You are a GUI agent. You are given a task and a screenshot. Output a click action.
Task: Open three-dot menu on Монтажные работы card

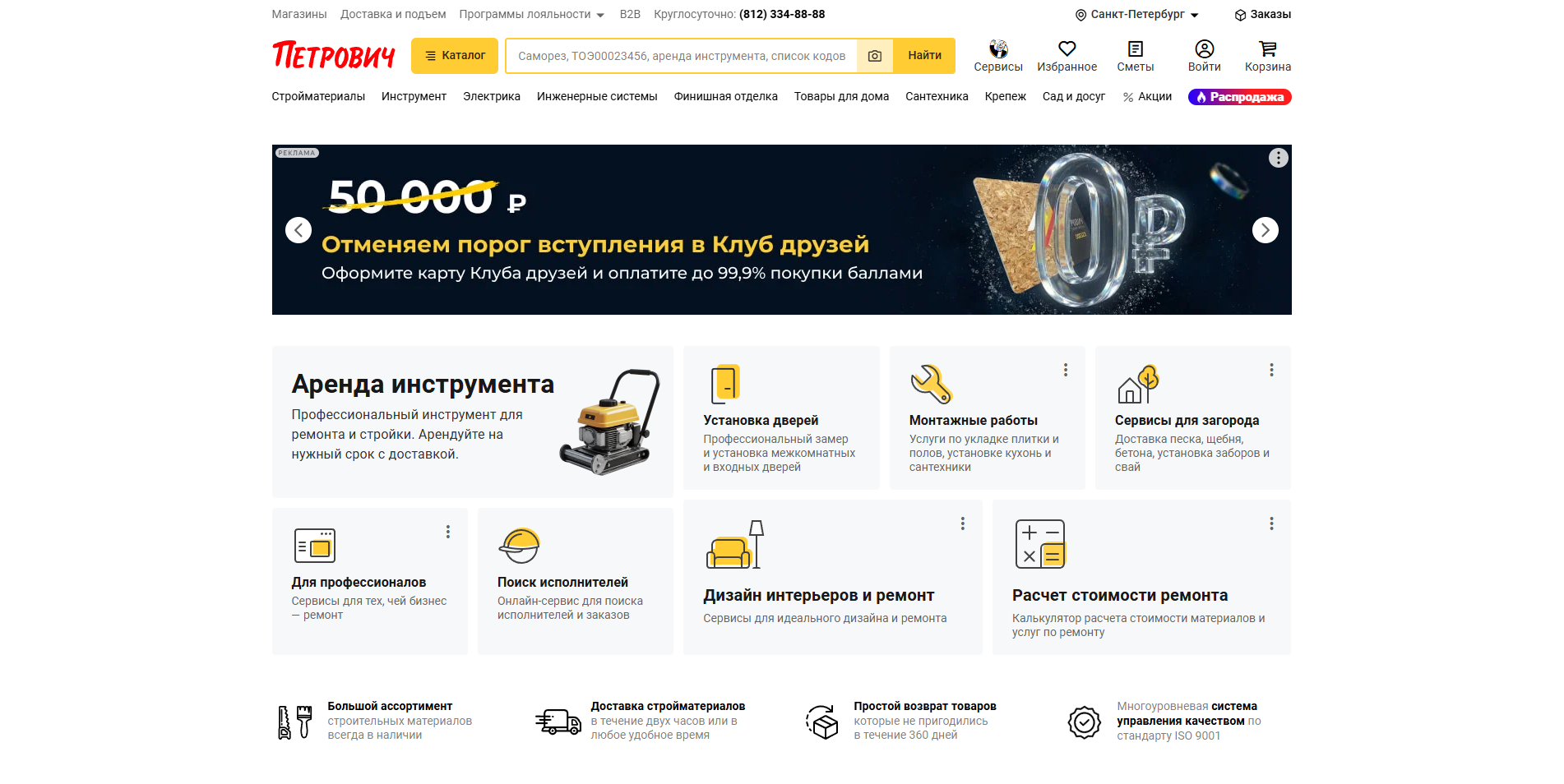pyautogui.click(x=1066, y=370)
